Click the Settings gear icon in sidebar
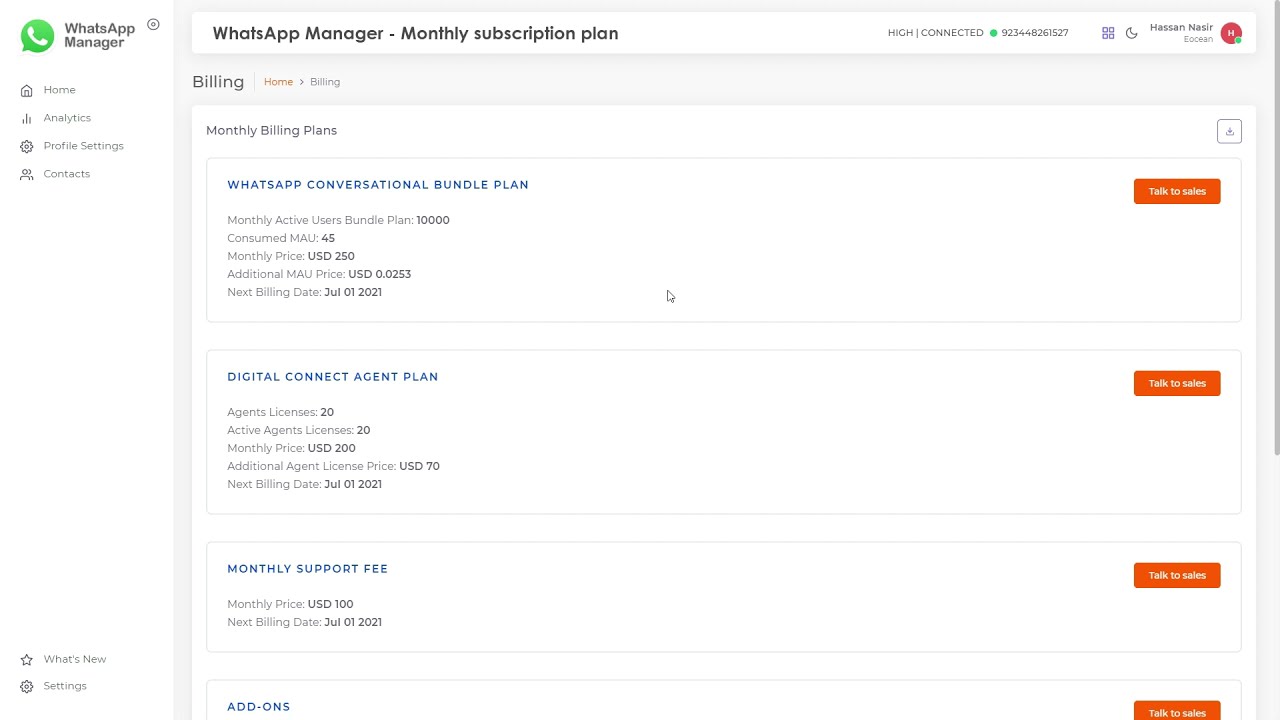1280x720 pixels. 26,686
